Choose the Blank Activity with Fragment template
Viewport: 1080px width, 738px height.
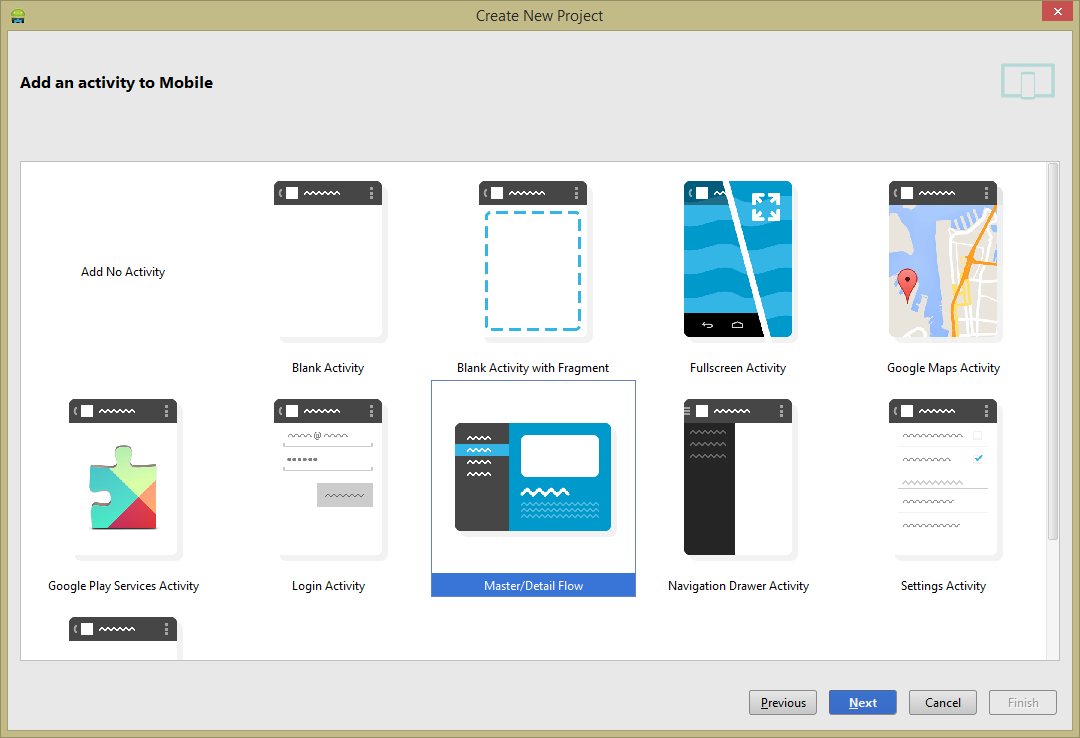[533, 262]
